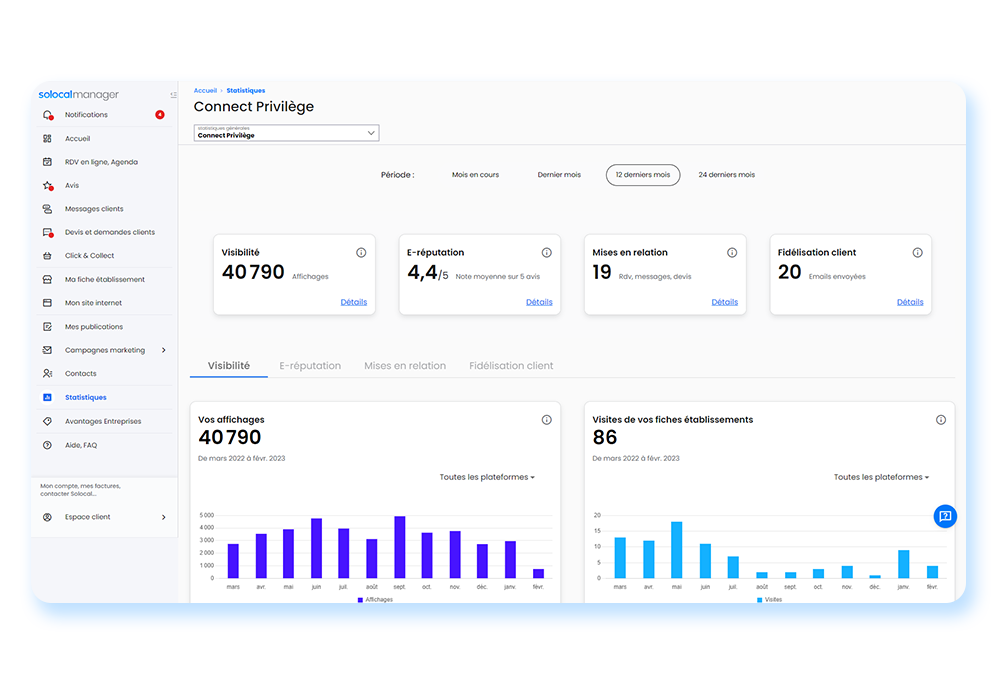This screenshot has width=1000, height=700.
Task: Open Mon site internet entry
Action: [93, 303]
